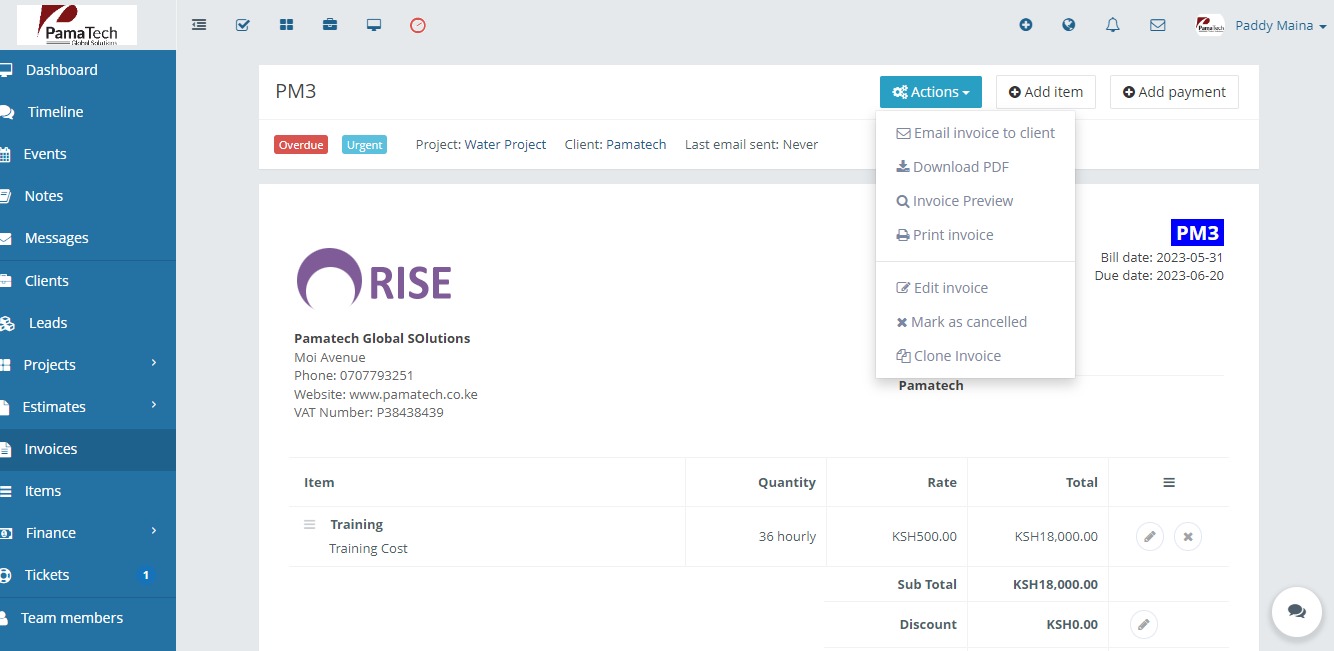Open the Pamatech client link
1334x651 pixels.
click(636, 145)
